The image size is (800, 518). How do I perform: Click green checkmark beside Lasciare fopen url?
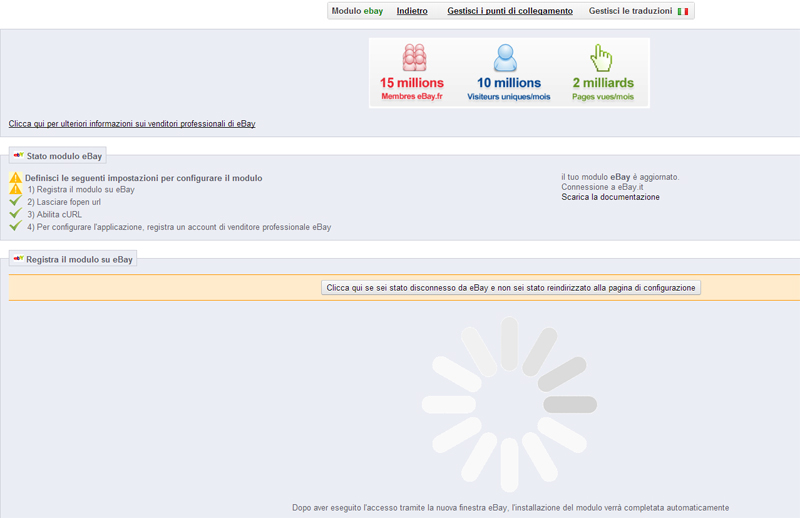15,201
